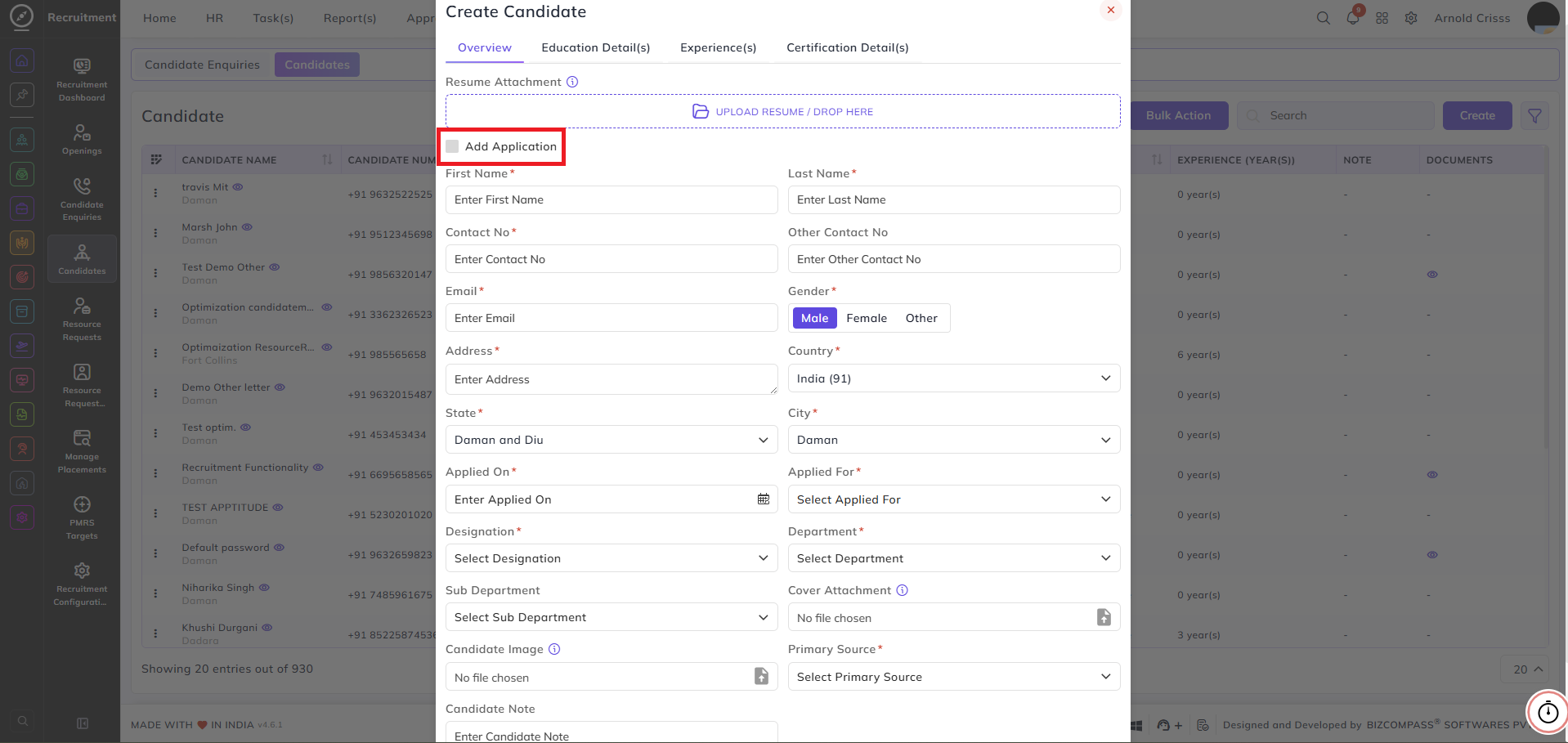Switch to Candidate Enquiries view

[x=202, y=65]
